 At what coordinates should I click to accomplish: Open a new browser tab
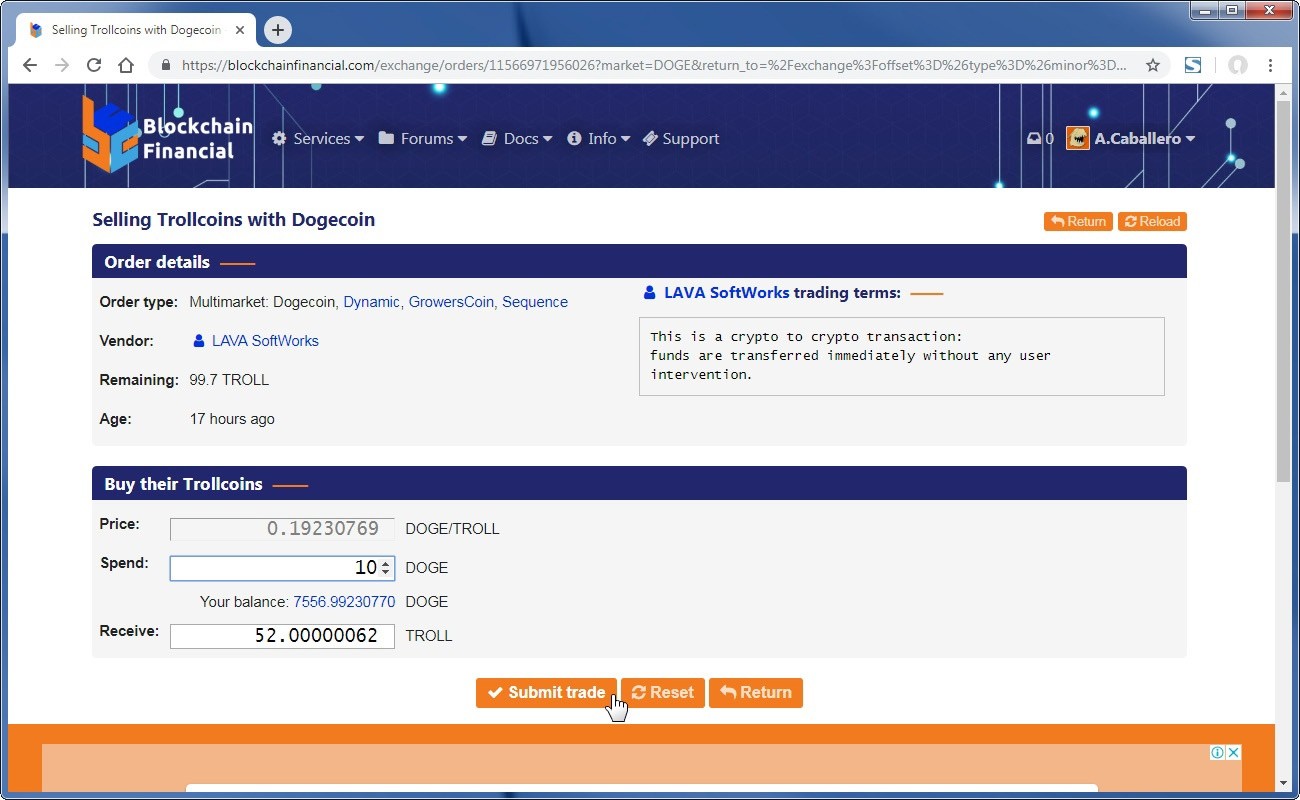click(x=278, y=30)
